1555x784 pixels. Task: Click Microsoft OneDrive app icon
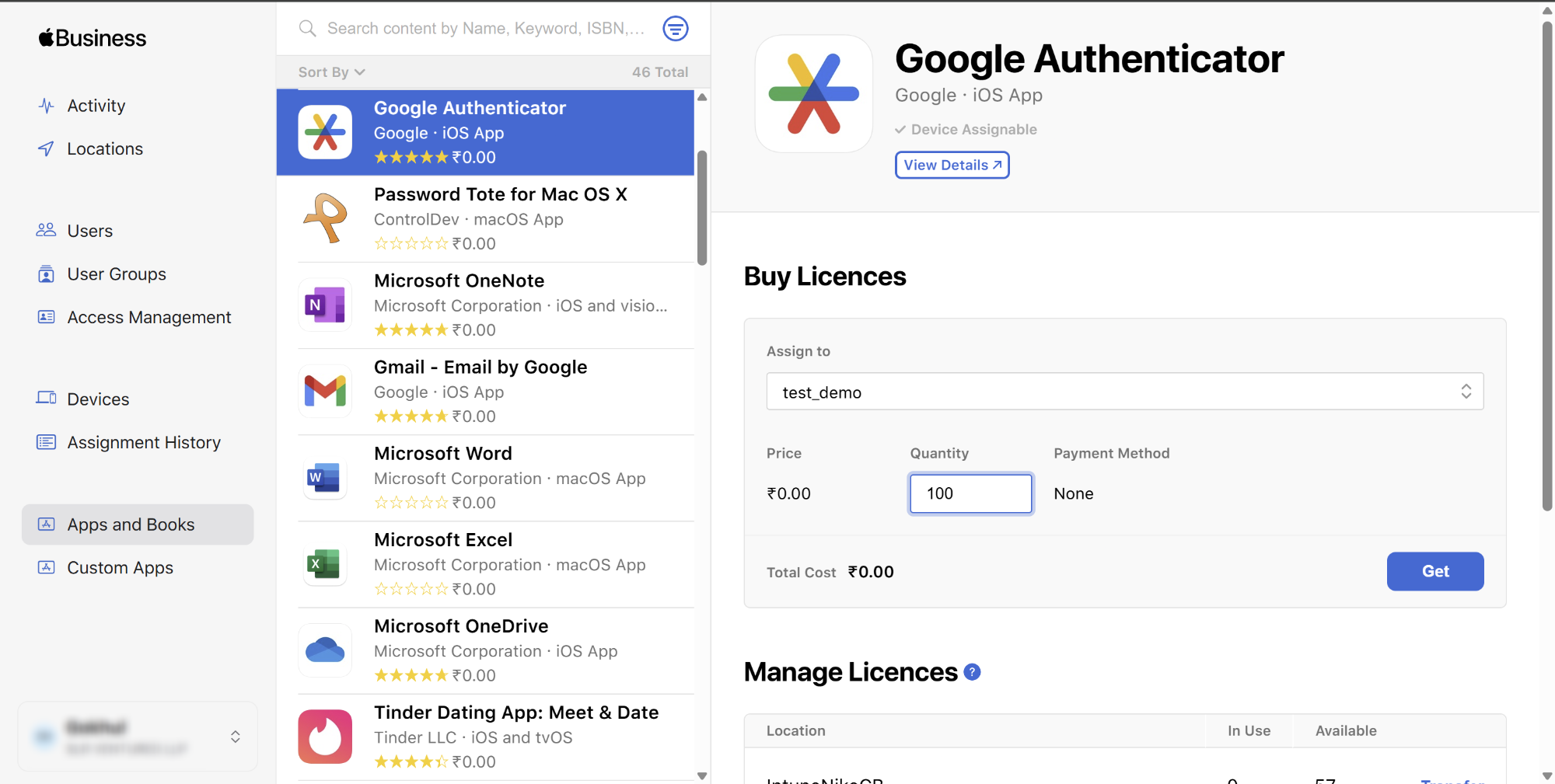(325, 650)
